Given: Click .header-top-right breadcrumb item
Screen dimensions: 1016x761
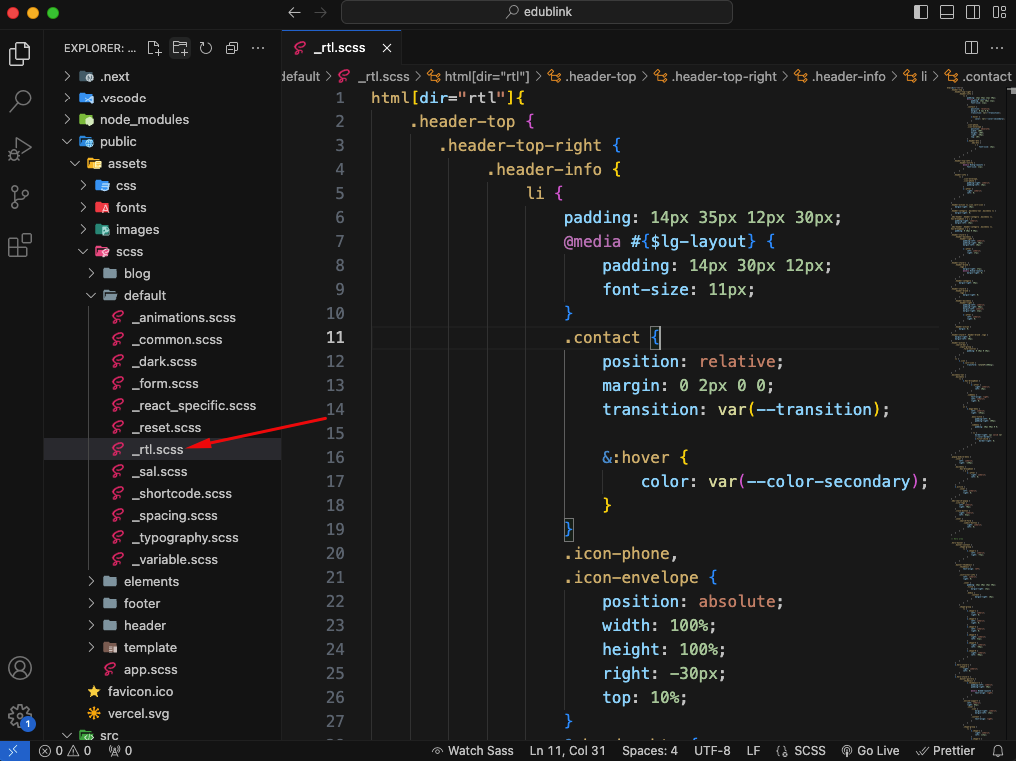Looking at the screenshot, I should click(715, 76).
